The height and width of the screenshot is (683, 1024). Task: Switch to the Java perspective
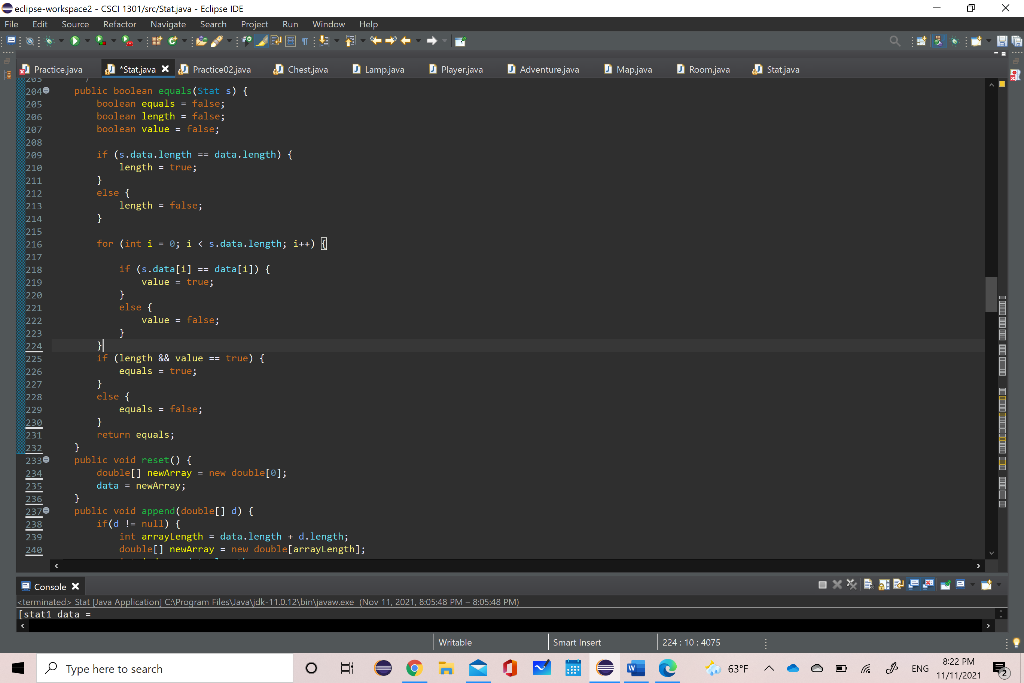pos(938,41)
